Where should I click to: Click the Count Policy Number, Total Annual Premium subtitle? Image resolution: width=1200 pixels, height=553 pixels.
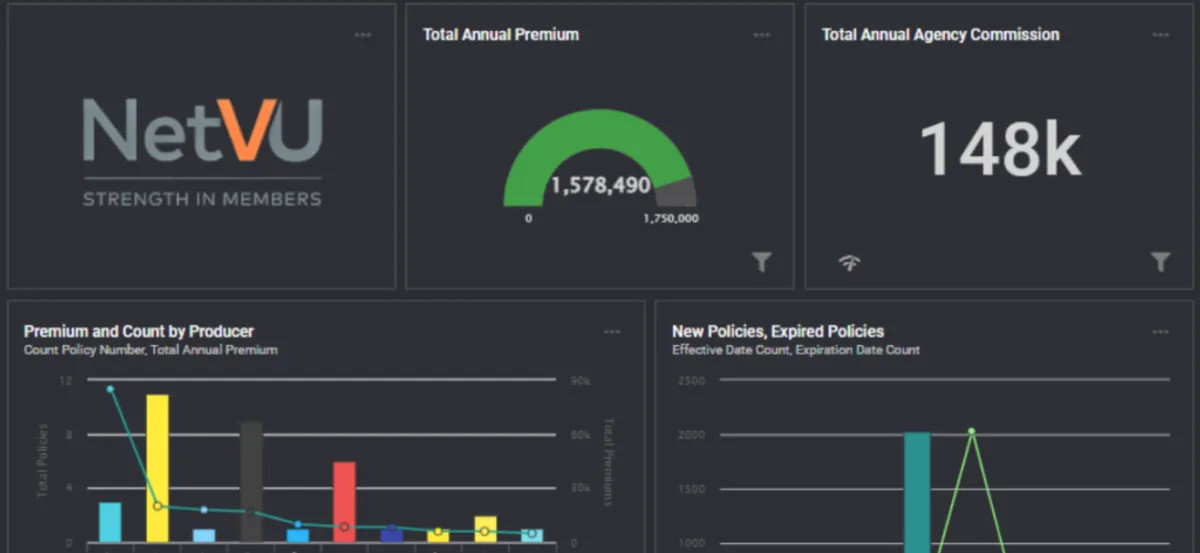tap(151, 350)
